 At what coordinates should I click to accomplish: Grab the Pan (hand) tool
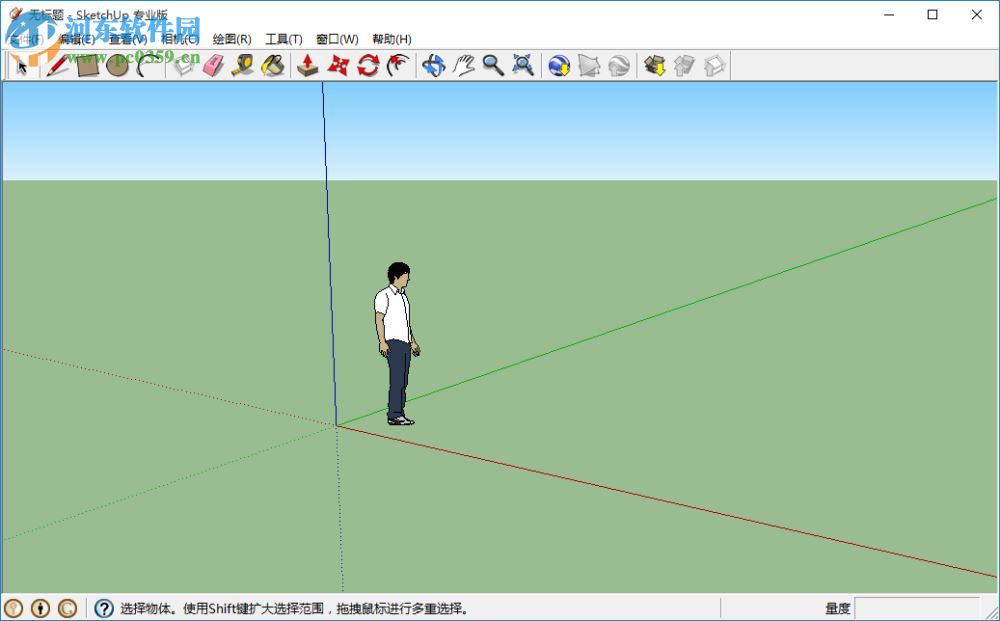(464, 65)
